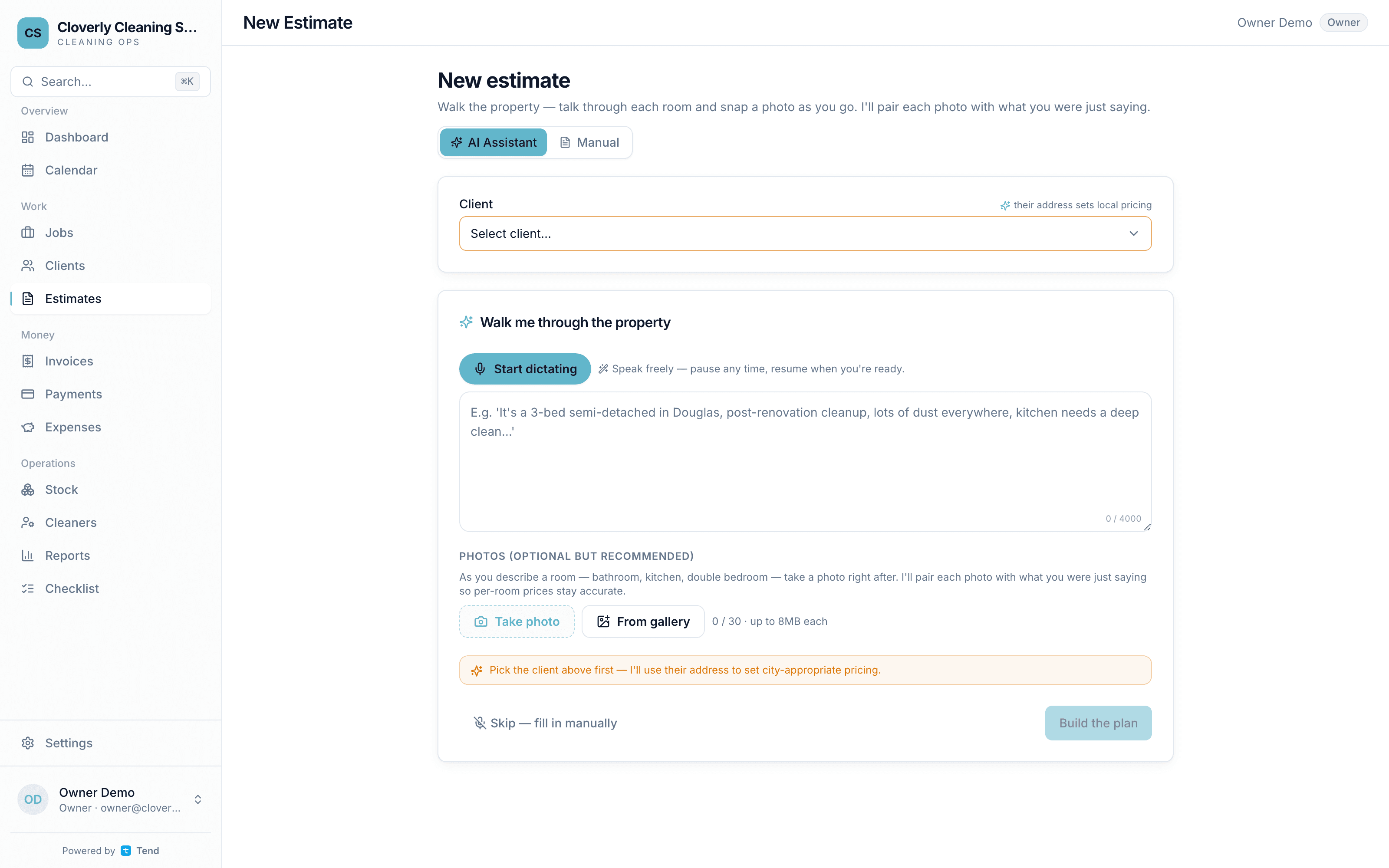Open Settings from sidebar

pos(111,743)
